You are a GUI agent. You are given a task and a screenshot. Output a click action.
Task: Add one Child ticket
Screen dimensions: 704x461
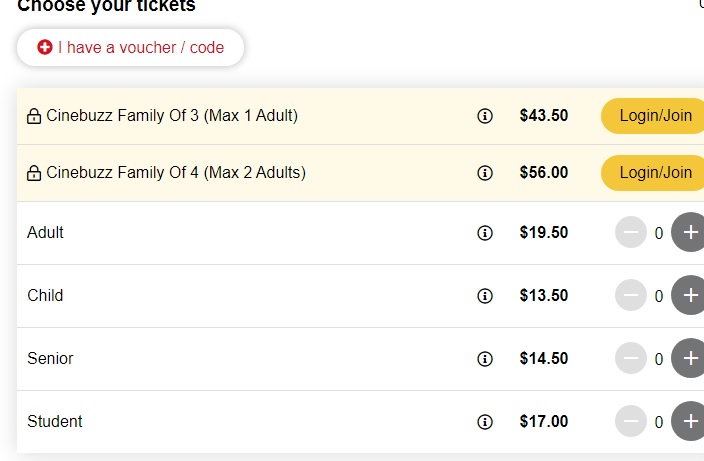click(x=688, y=295)
